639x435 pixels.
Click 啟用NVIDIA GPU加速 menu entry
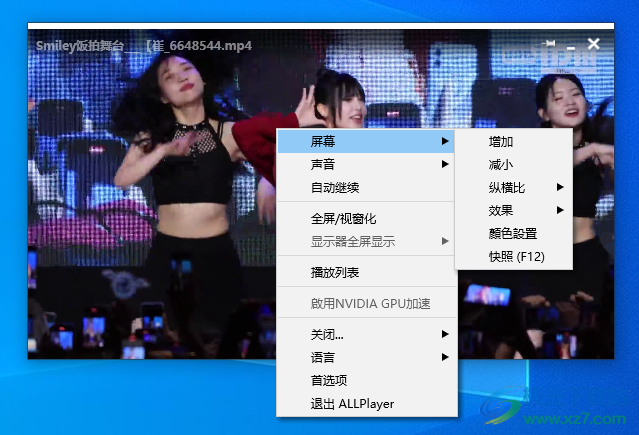pyautogui.click(x=366, y=303)
